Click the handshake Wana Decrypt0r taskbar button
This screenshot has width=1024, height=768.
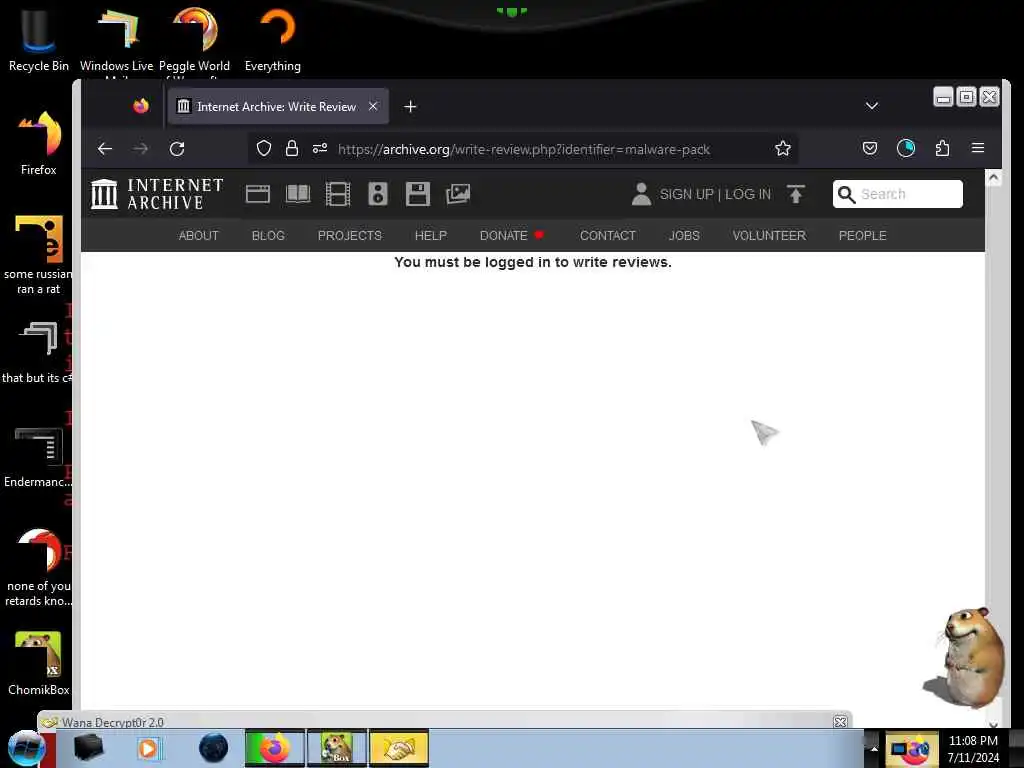[398, 748]
